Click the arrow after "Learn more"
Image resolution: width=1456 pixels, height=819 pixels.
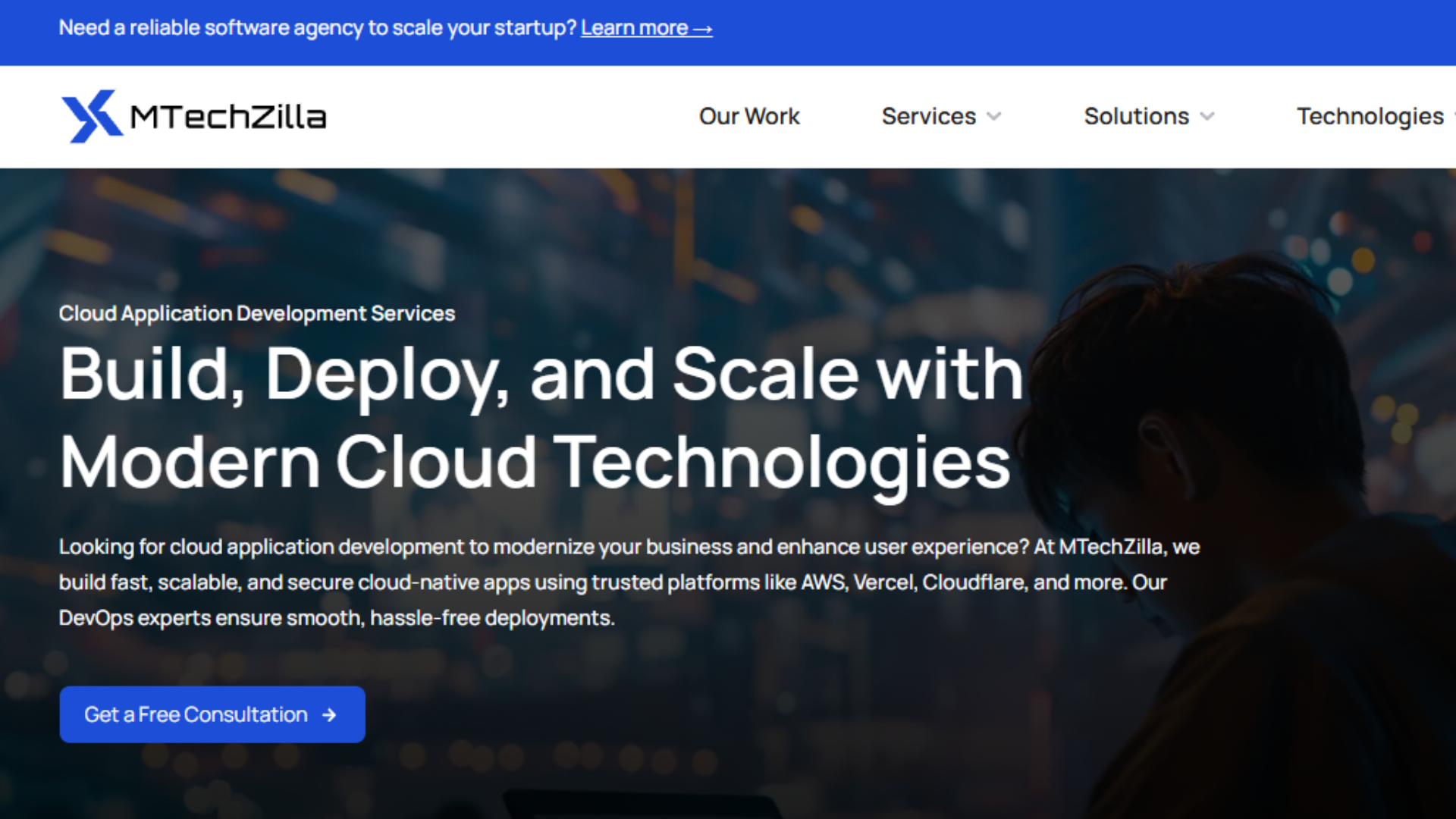click(701, 27)
